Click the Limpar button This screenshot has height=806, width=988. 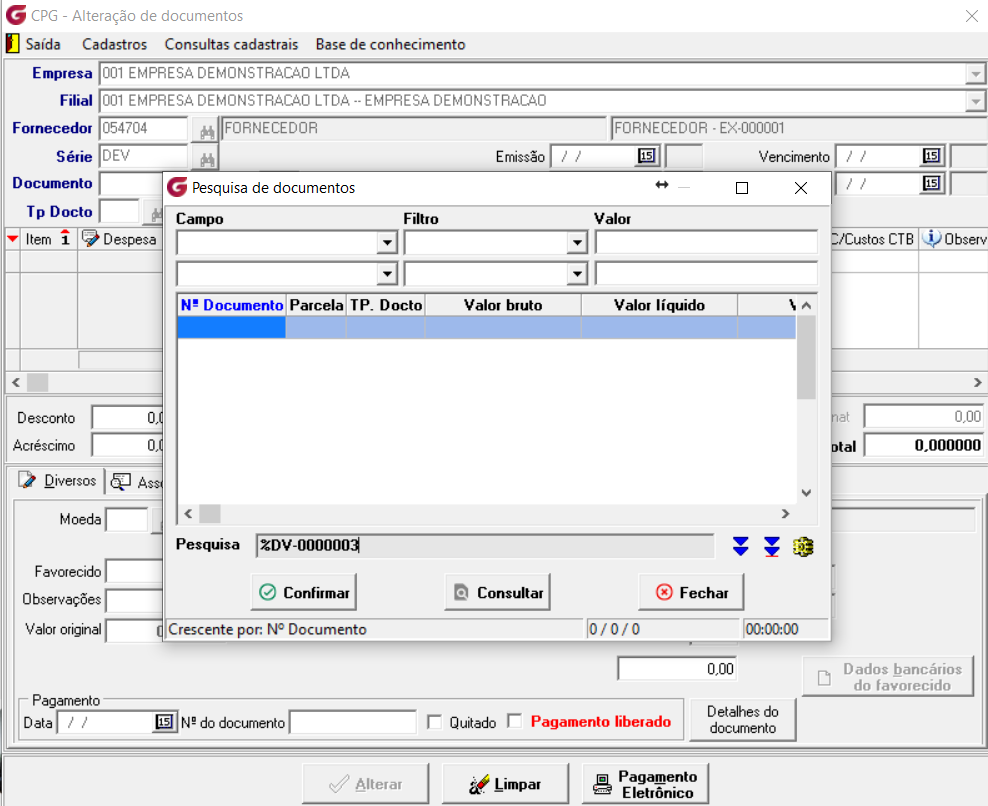tap(505, 783)
